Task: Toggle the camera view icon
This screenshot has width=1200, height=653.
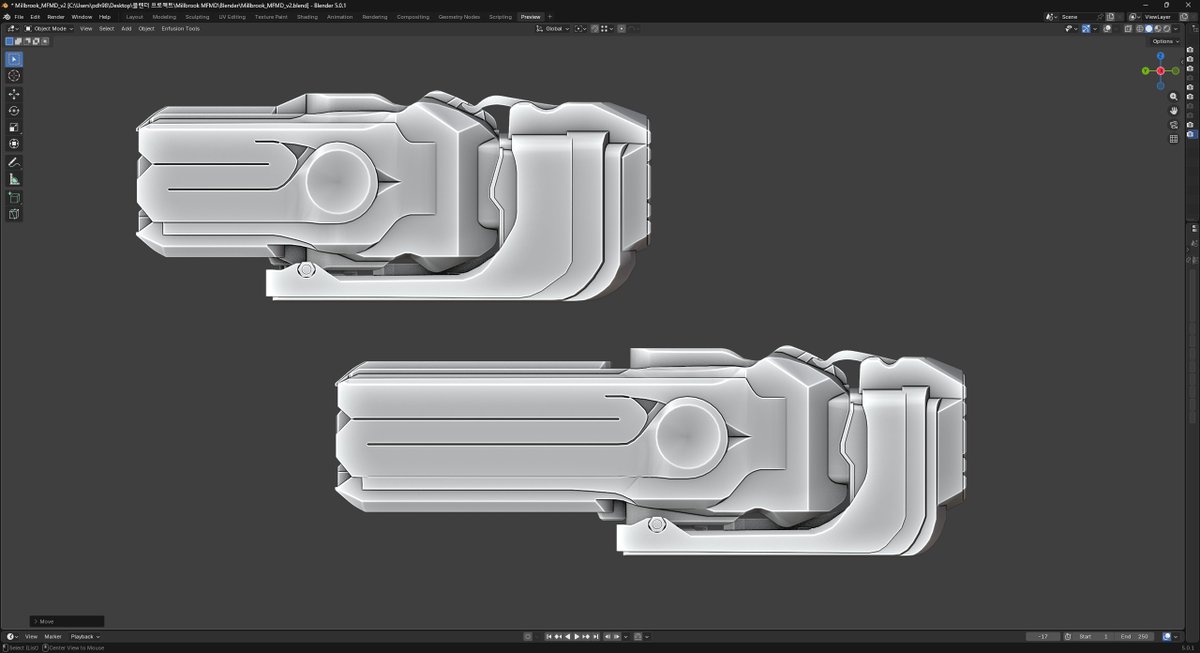Action: click(1174, 125)
